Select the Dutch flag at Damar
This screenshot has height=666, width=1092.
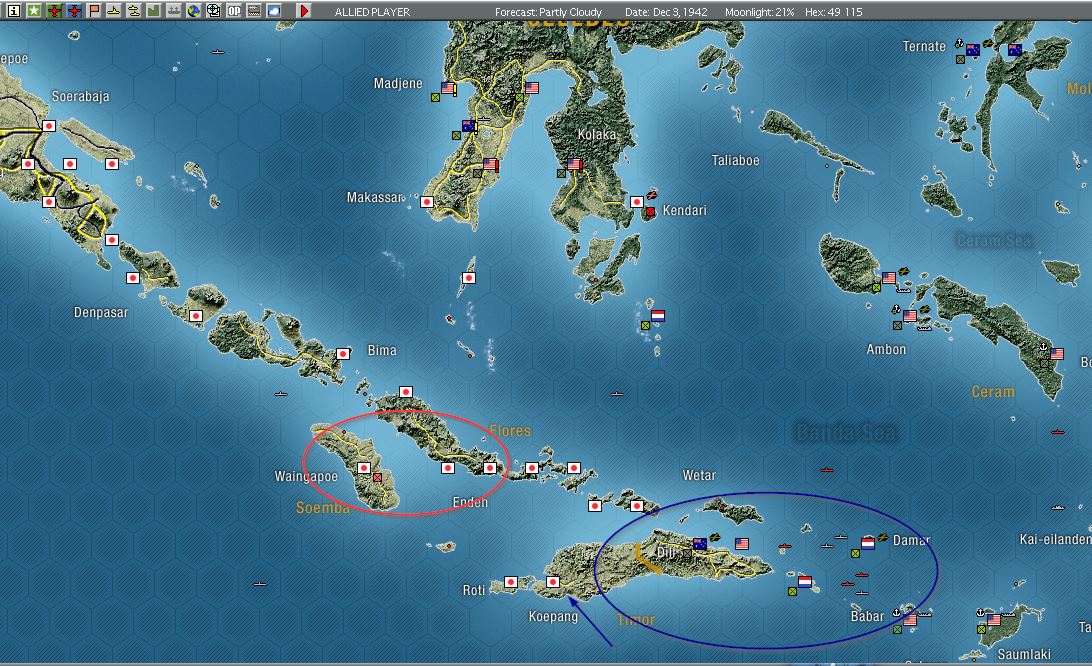(868, 543)
